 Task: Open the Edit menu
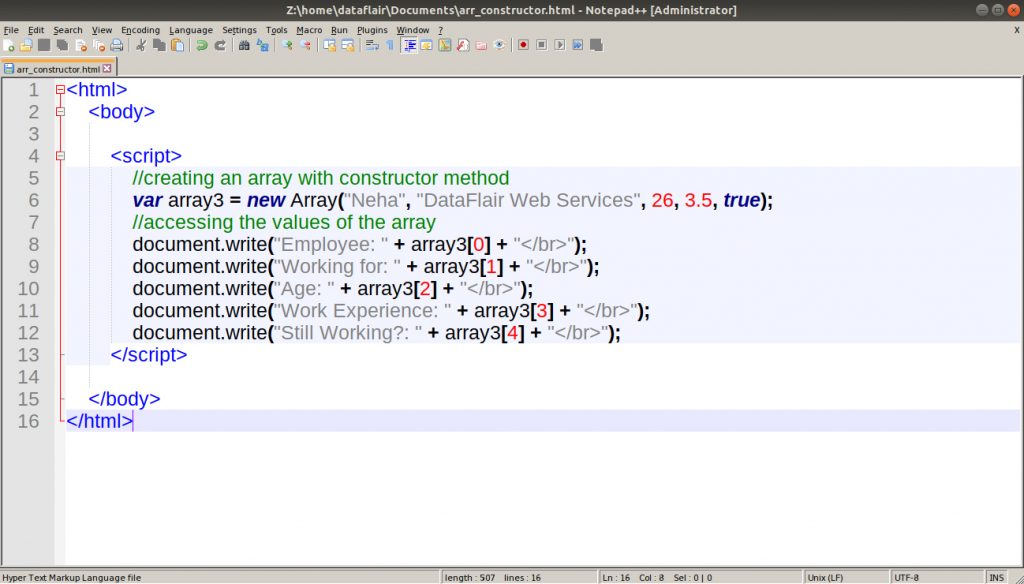[x=36, y=30]
